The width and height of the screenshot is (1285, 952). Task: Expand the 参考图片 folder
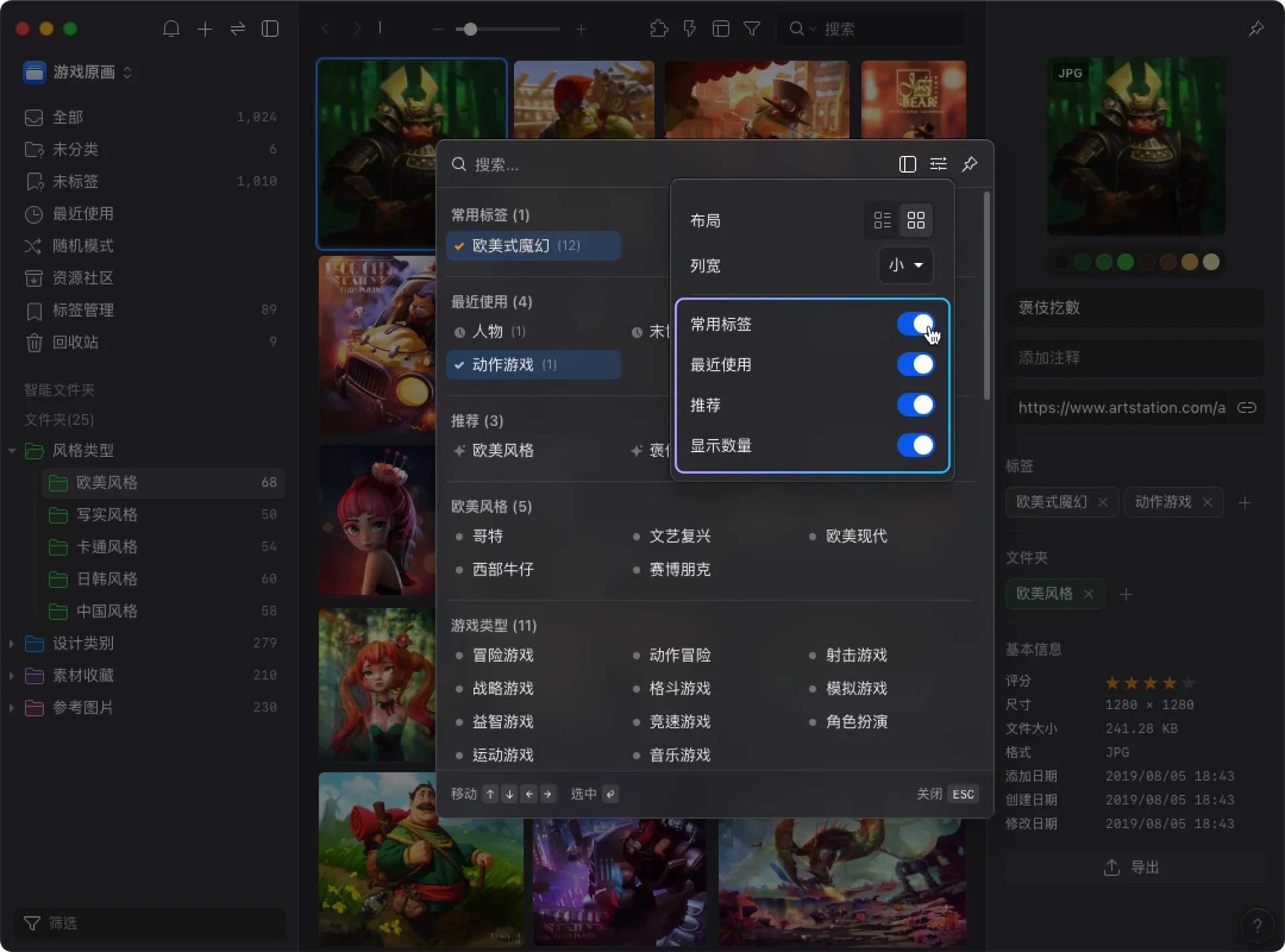11,708
